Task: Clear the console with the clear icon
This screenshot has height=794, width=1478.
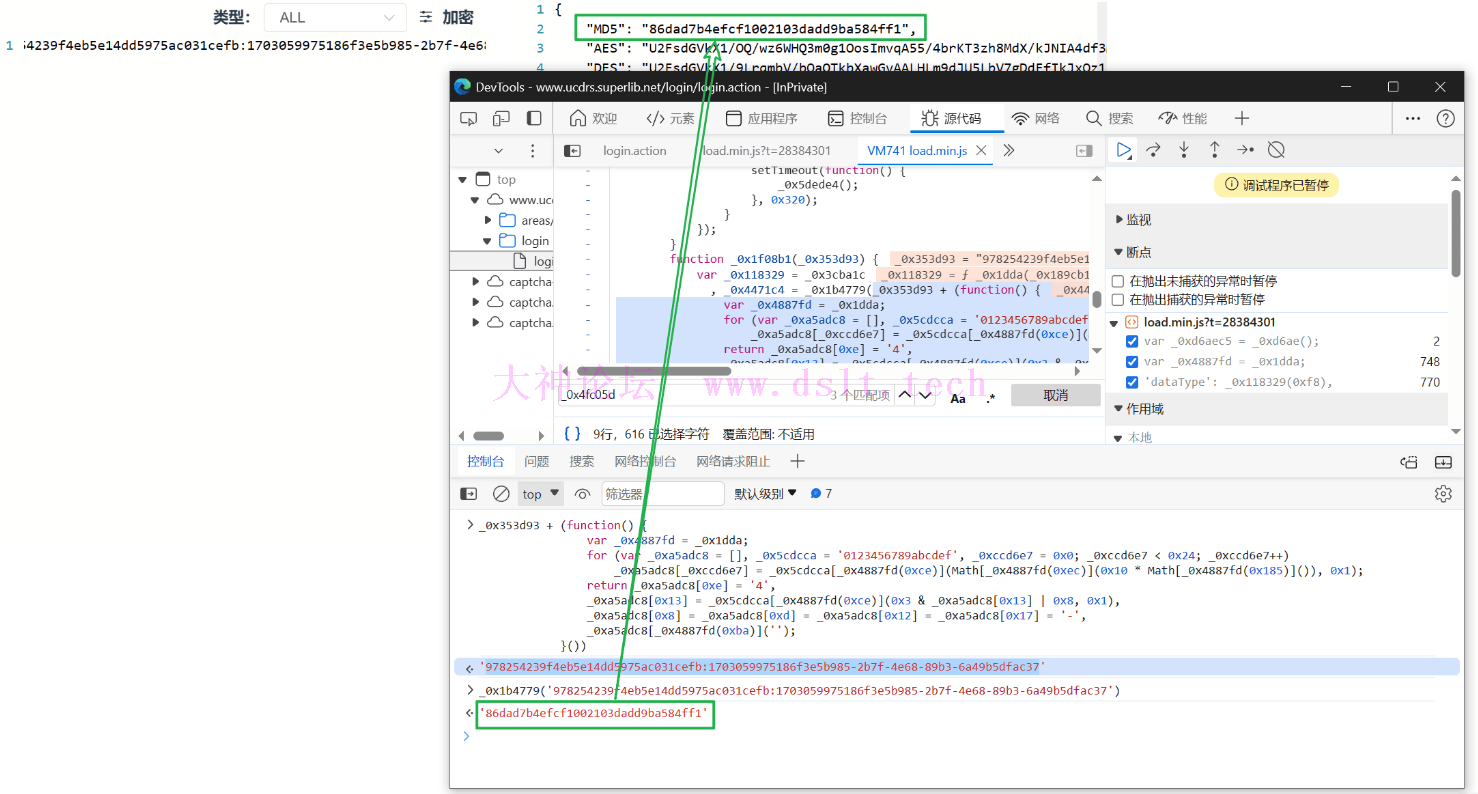Action: [x=501, y=494]
